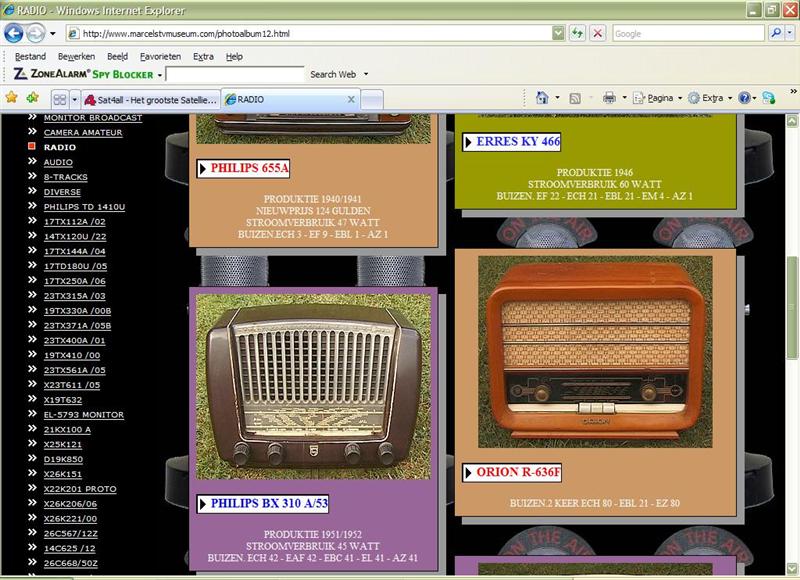Click the browser Back arrow button
800x580 pixels.
[14, 34]
